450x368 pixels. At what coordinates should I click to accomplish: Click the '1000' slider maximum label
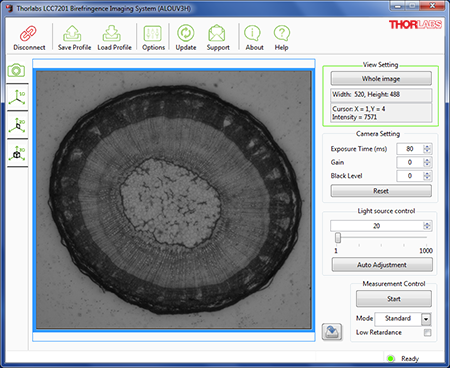[x=426, y=251]
